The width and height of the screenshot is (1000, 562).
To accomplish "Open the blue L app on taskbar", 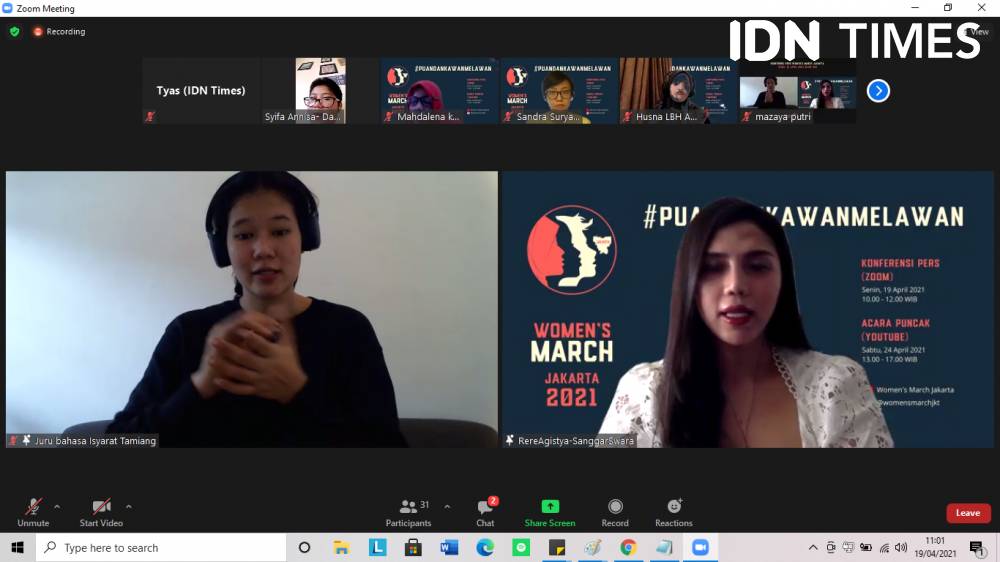I will 378,547.
